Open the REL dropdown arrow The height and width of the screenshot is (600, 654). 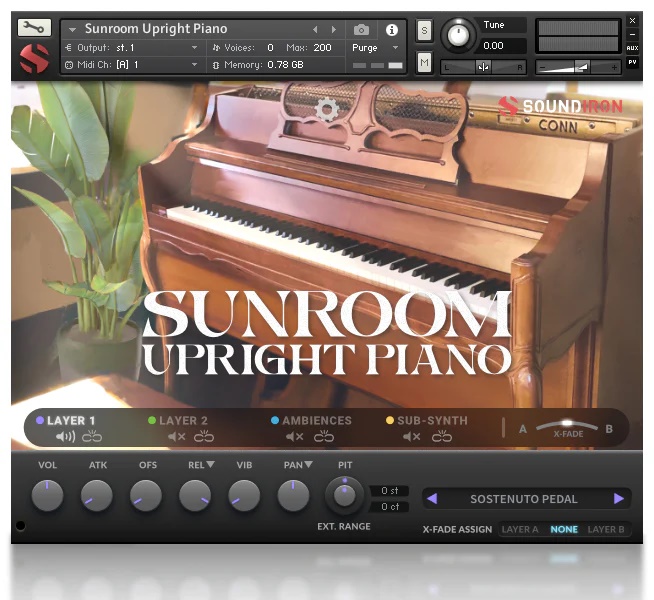click(210, 464)
